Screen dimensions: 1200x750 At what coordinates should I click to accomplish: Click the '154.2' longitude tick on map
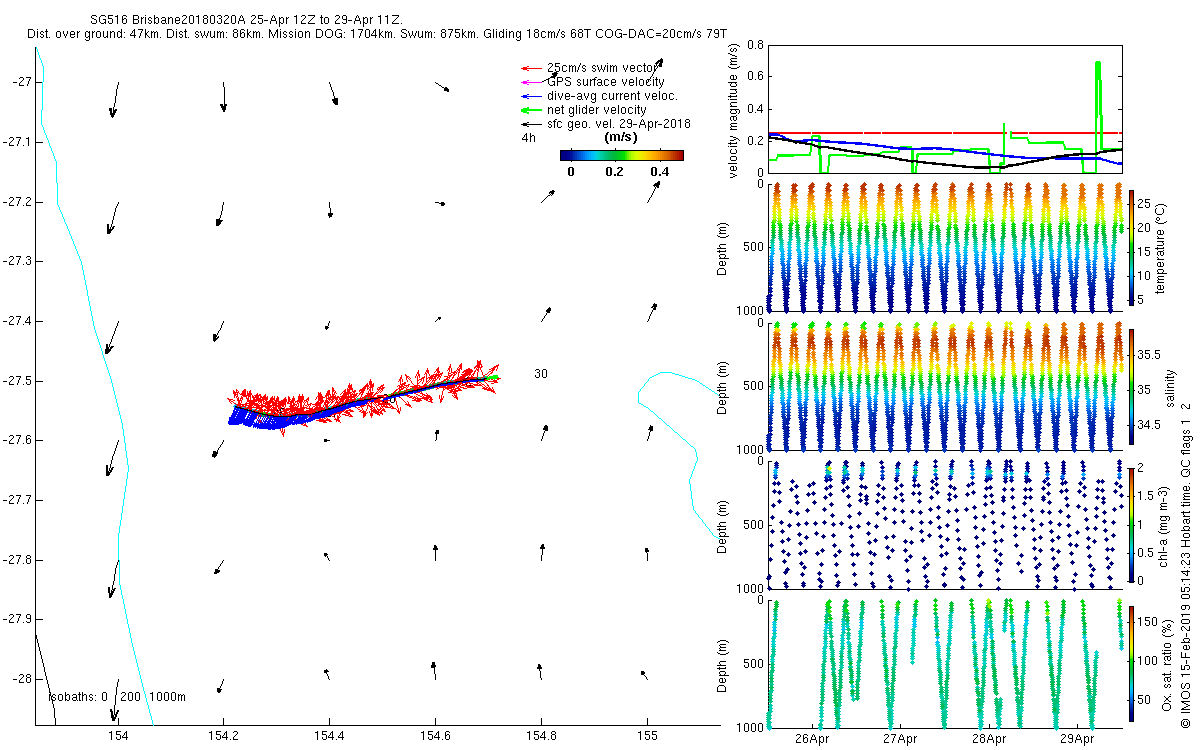[x=223, y=738]
